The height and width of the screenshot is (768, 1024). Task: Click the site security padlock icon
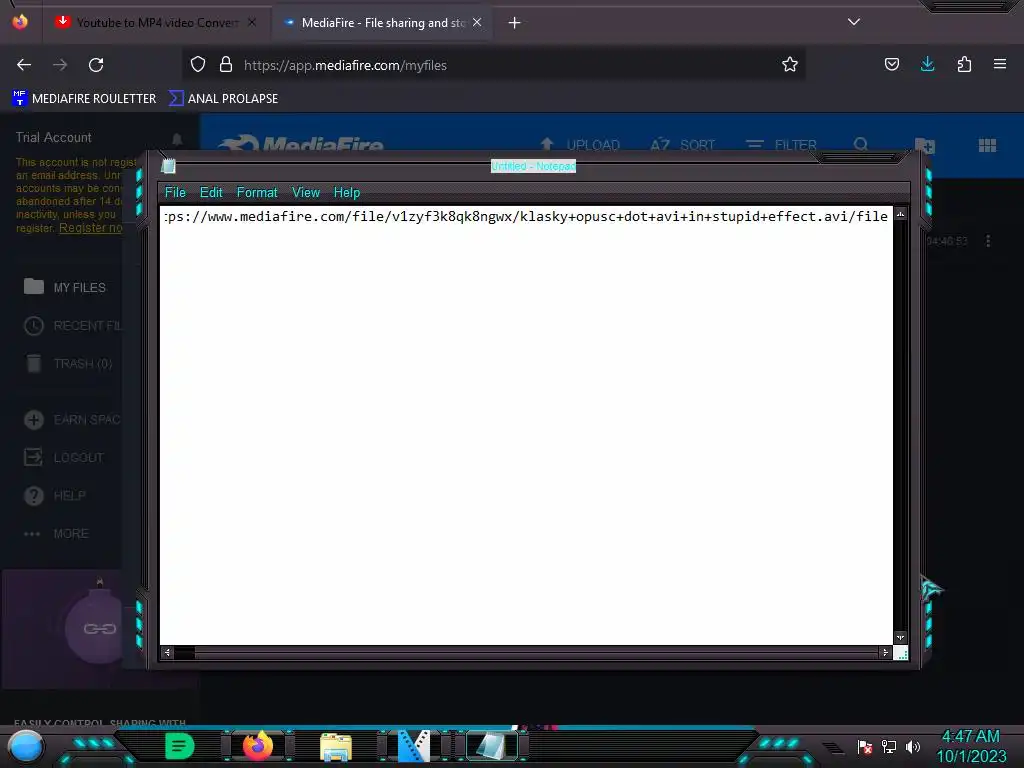click(x=226, y=65)
